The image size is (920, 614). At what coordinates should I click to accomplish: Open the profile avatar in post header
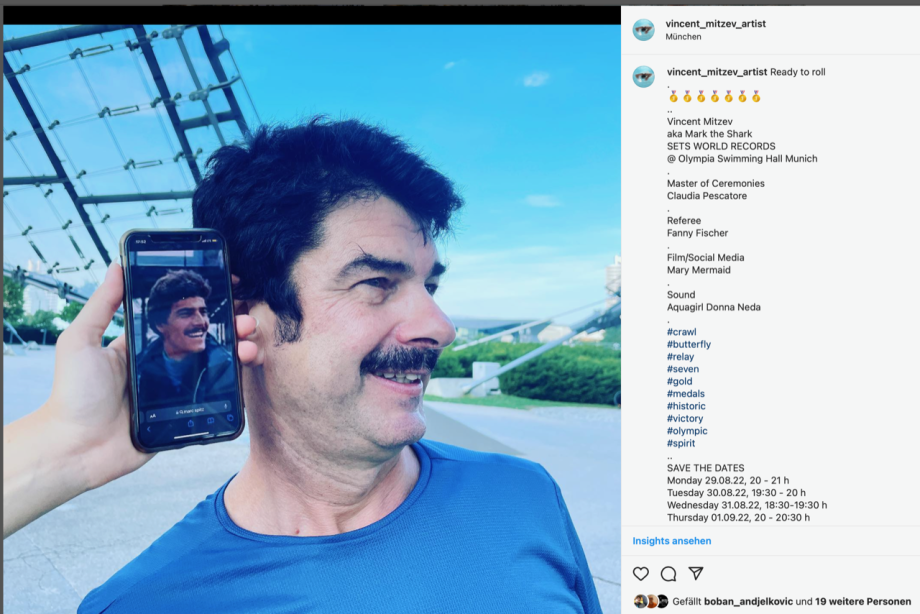[x=644, y=29]
